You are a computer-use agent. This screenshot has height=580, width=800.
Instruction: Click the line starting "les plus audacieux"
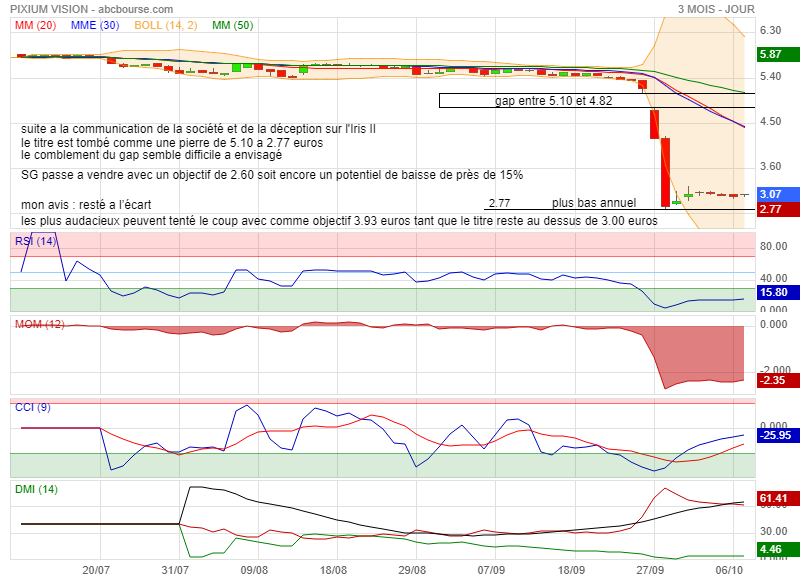(339, 221)
